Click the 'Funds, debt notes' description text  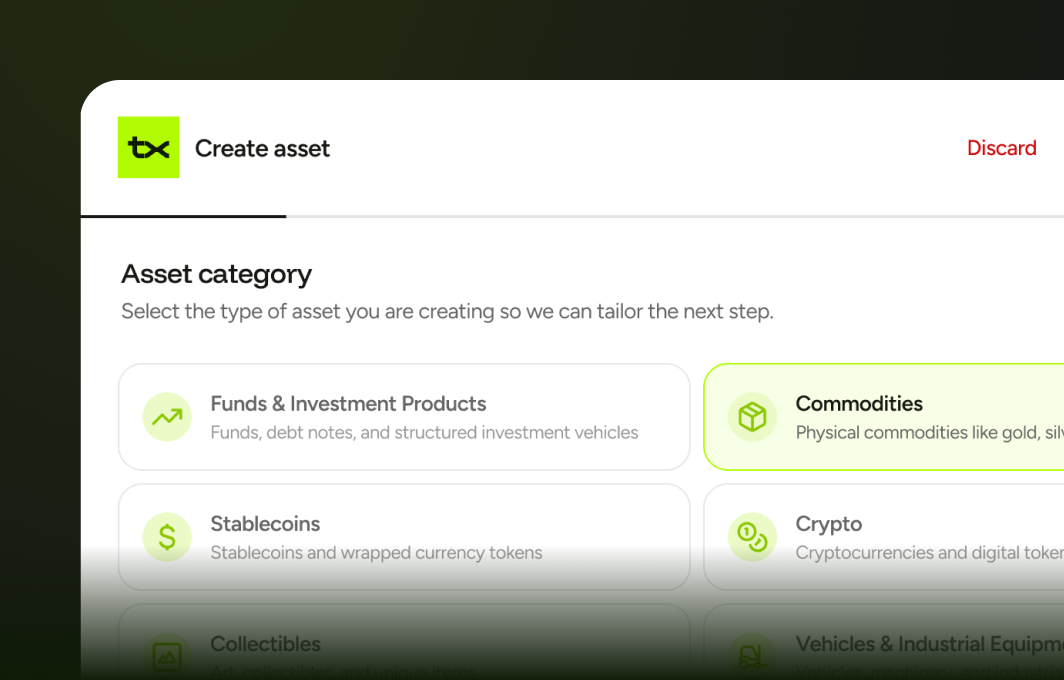[x=424, y=433]
